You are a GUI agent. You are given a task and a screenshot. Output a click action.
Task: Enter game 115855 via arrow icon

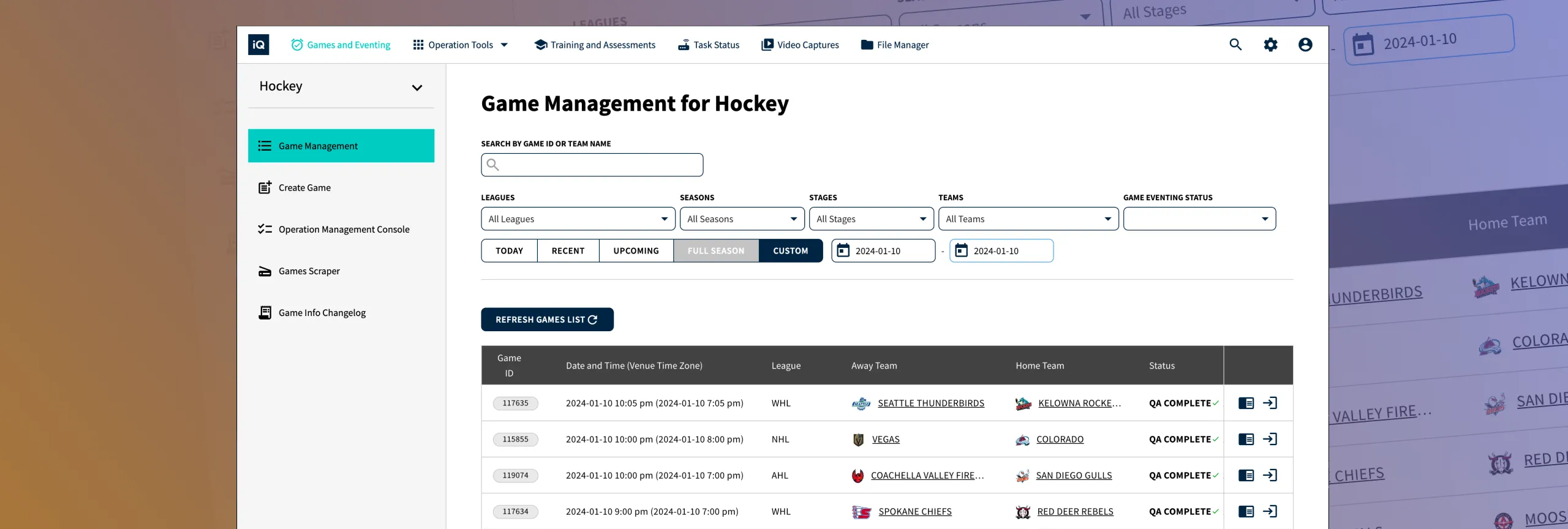point(1270,439)
